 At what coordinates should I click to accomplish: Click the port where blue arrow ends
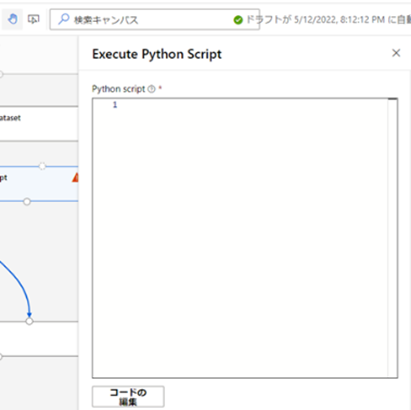tap(29, 321)
